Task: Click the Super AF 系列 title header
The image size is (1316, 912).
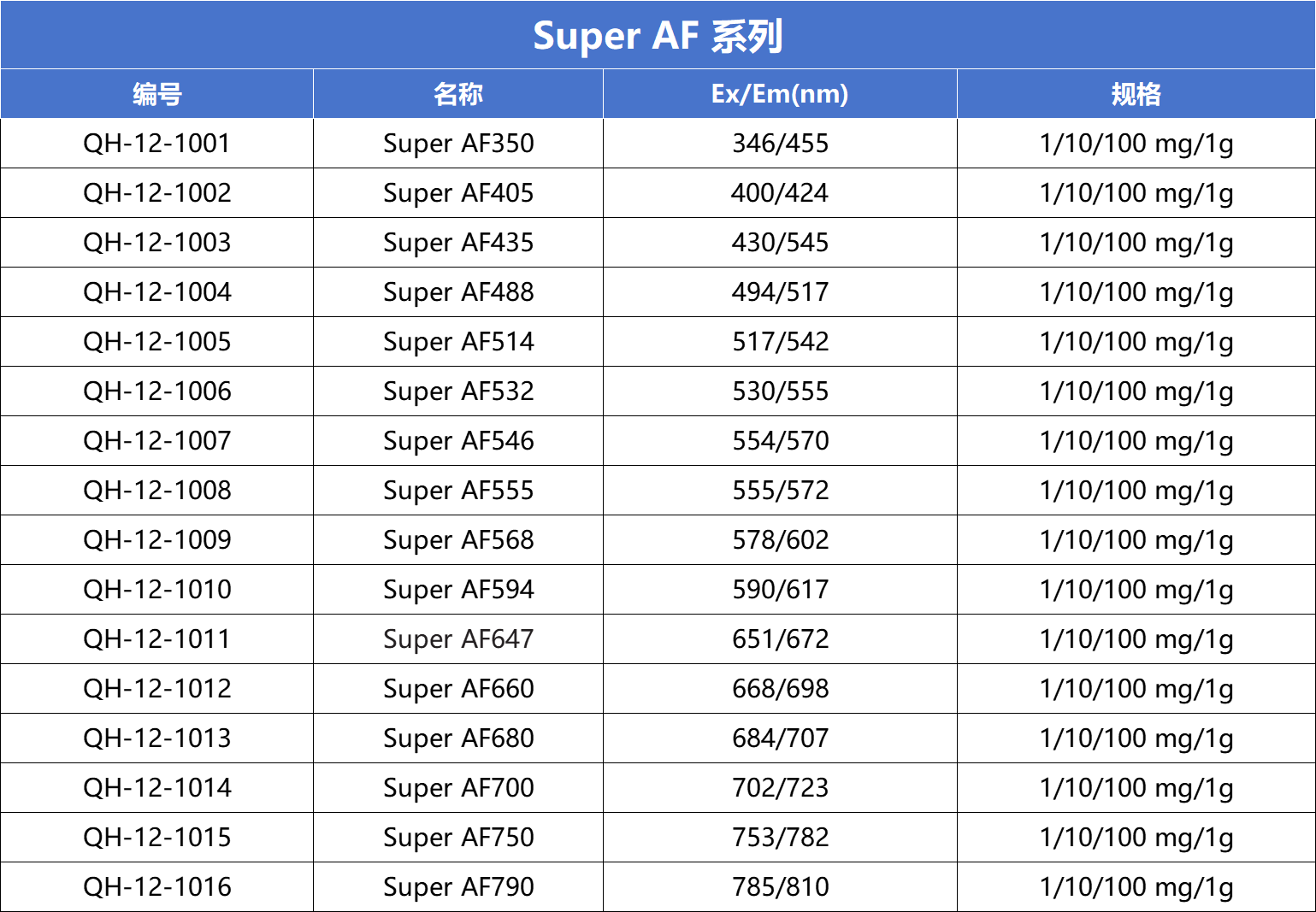Action: click(x=658, y=35)
